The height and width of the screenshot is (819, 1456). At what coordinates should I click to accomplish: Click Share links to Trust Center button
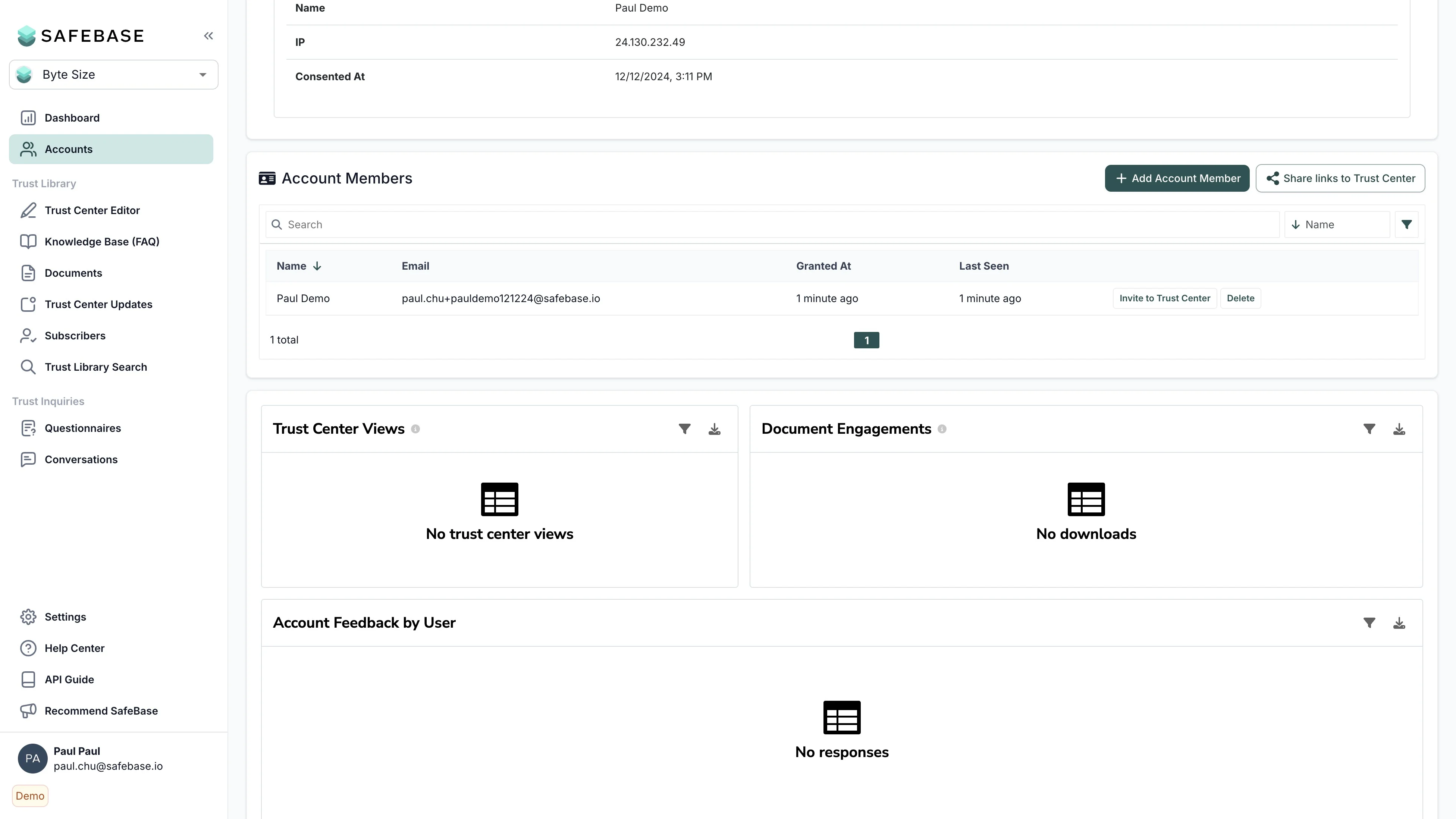click(x=1340, y=178)
